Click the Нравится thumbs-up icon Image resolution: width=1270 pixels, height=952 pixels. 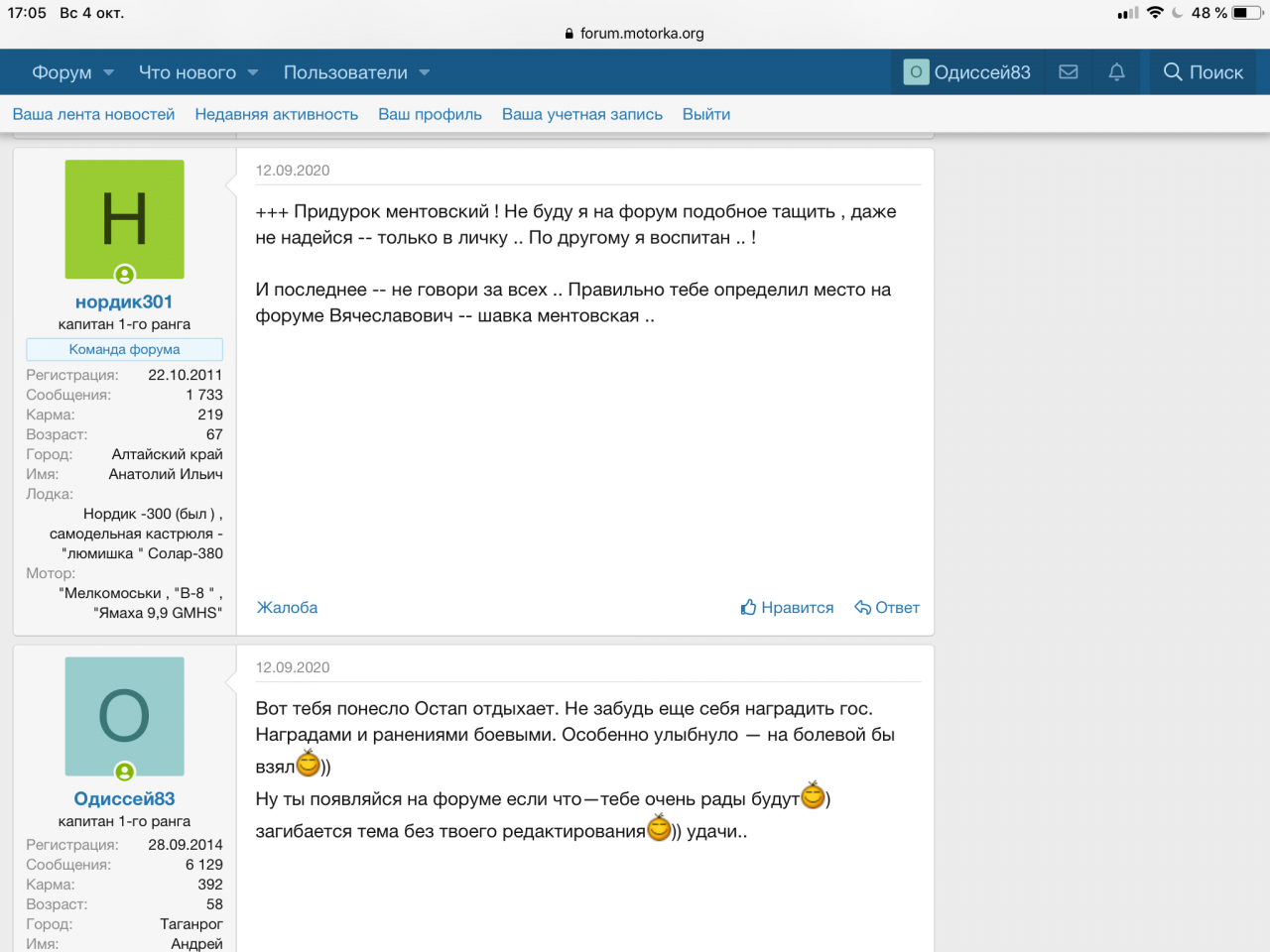tap(749, 607)
